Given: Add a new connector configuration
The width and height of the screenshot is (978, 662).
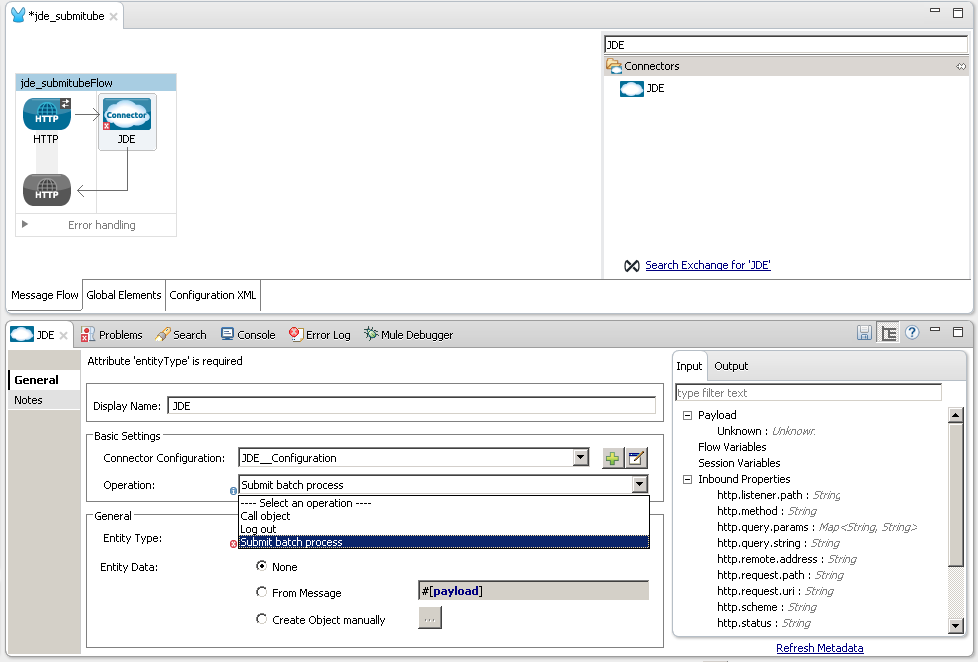Looking at the screenshot, I should pos(612,458).
